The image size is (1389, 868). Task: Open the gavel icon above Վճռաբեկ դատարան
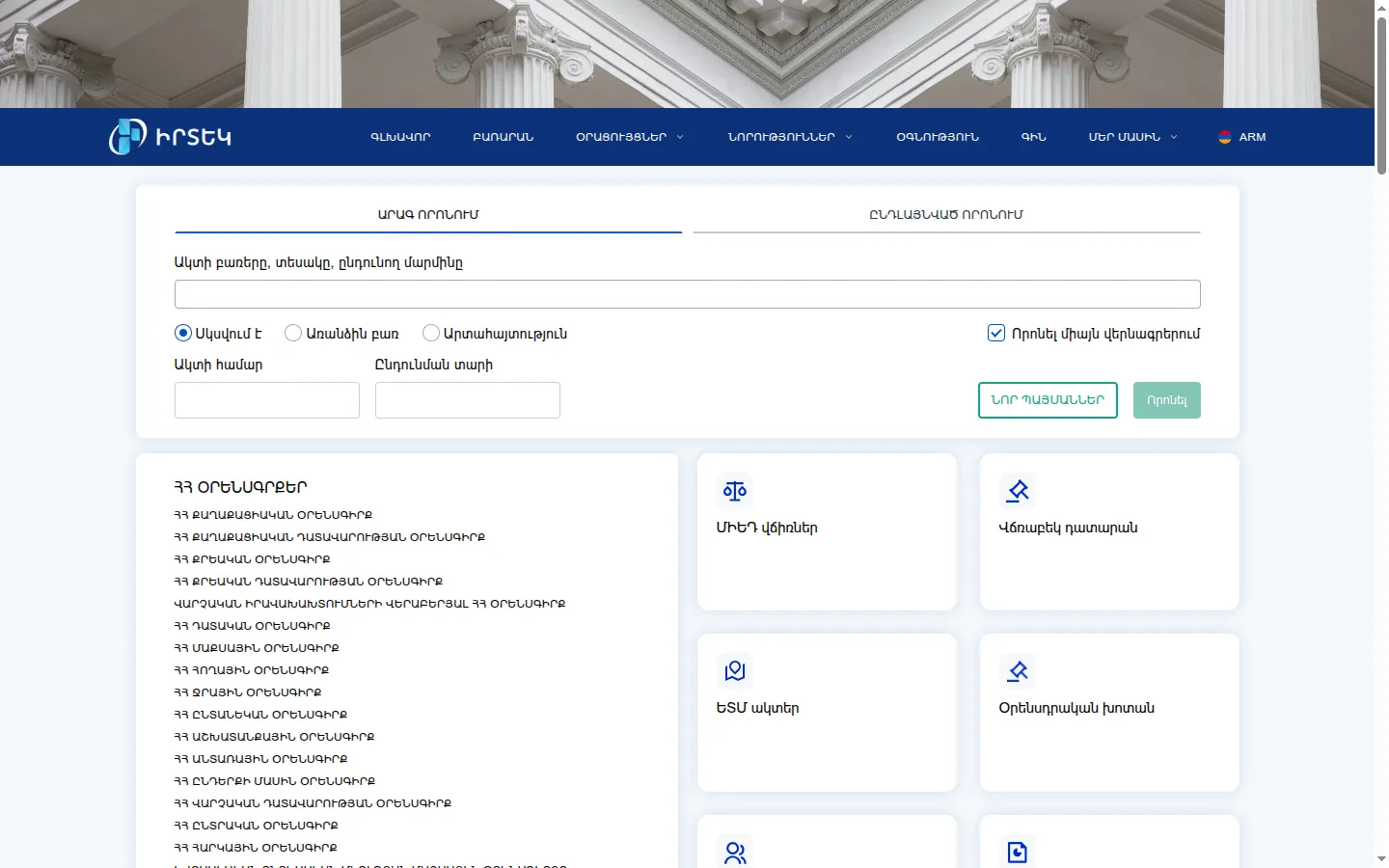pyautogui.click(x=1018, y=491)
